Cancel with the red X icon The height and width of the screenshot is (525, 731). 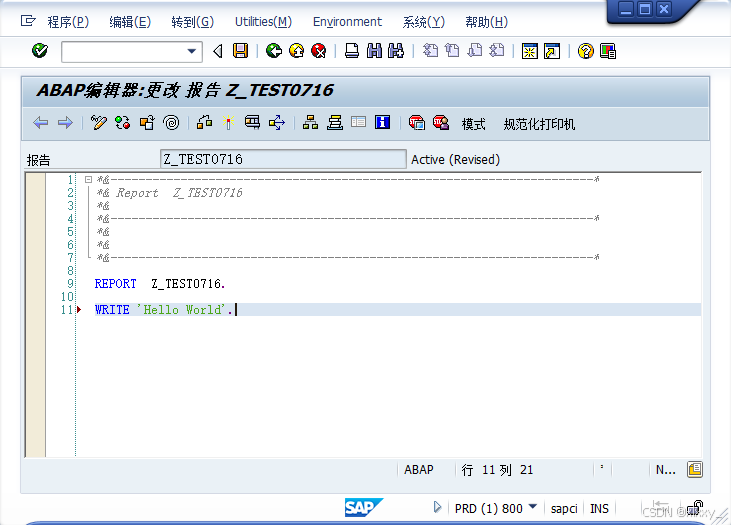[319, 50]
